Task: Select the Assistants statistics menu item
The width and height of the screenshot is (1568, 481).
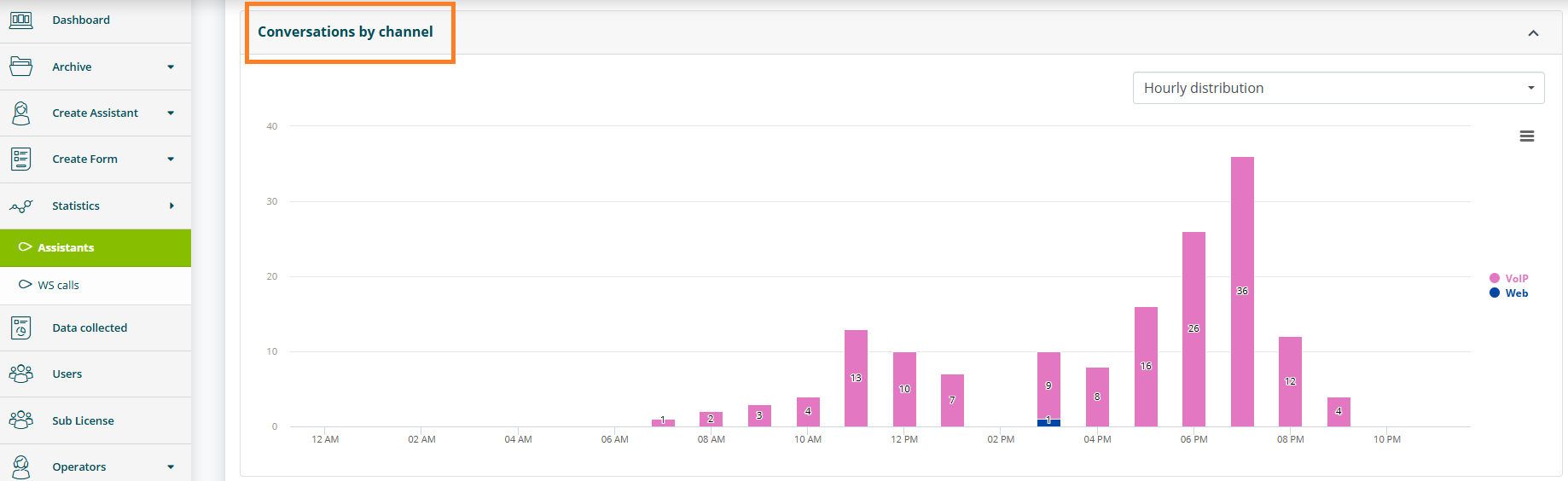Action: [96, 247]
